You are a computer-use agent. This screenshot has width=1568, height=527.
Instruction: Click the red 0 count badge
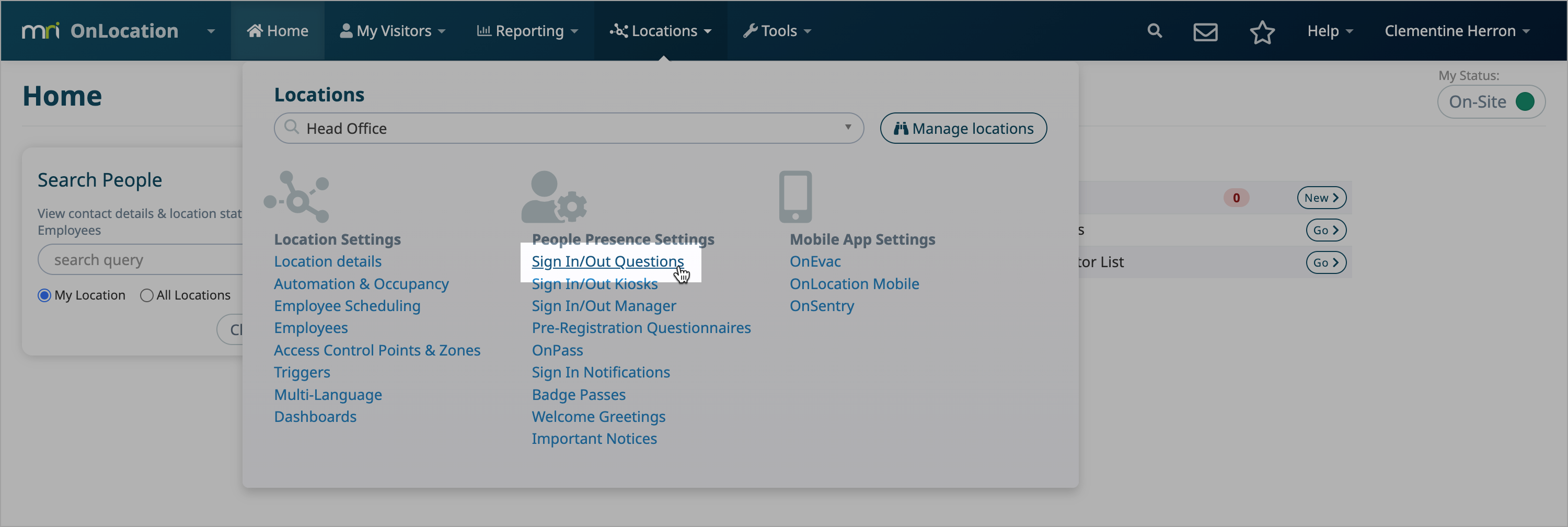(x=1236, y=198)
